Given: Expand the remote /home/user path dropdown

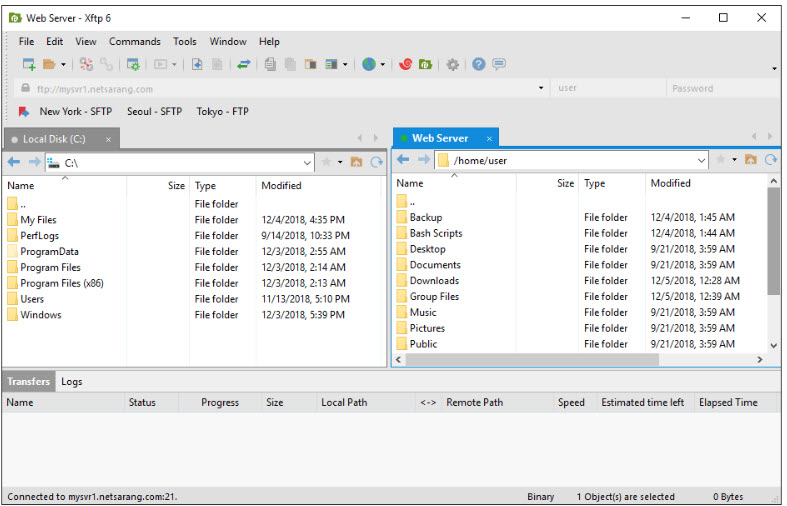Looking at the screenshot, I should coord(701,160).
